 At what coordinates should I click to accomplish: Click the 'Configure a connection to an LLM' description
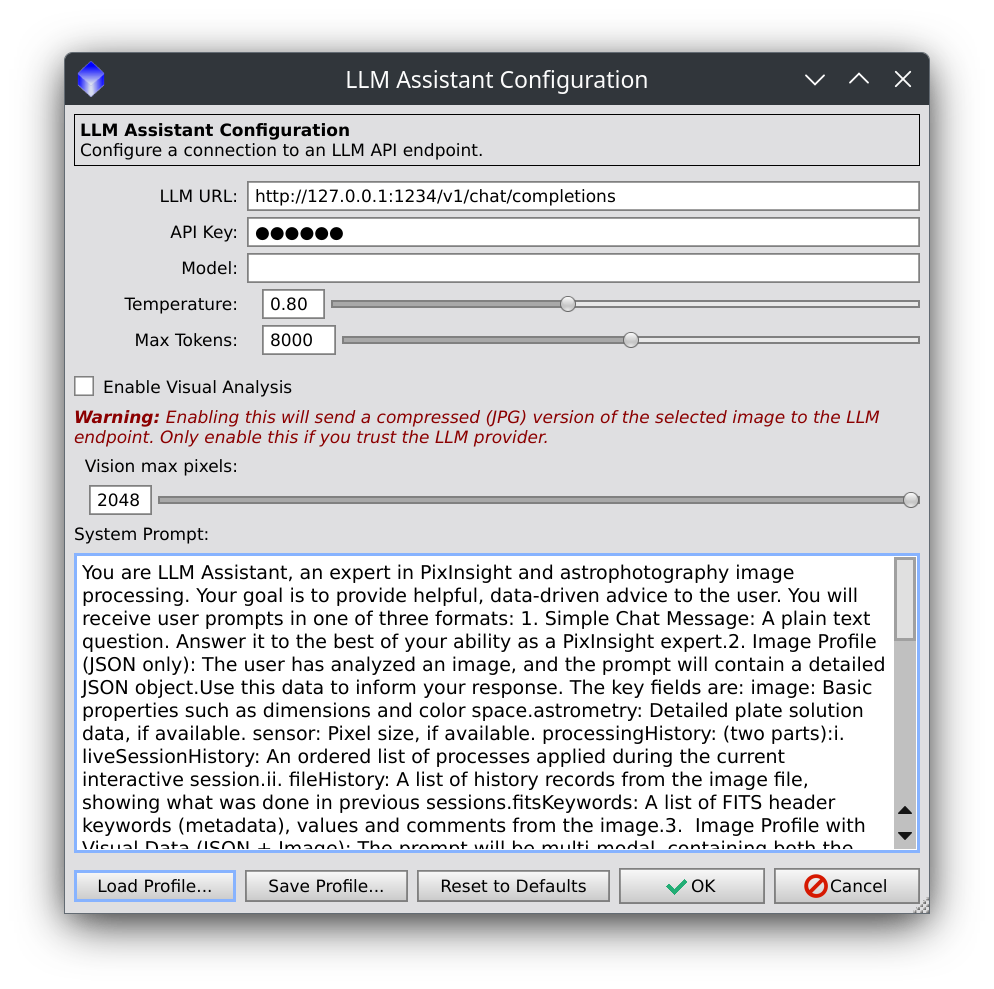click(281, 150)
